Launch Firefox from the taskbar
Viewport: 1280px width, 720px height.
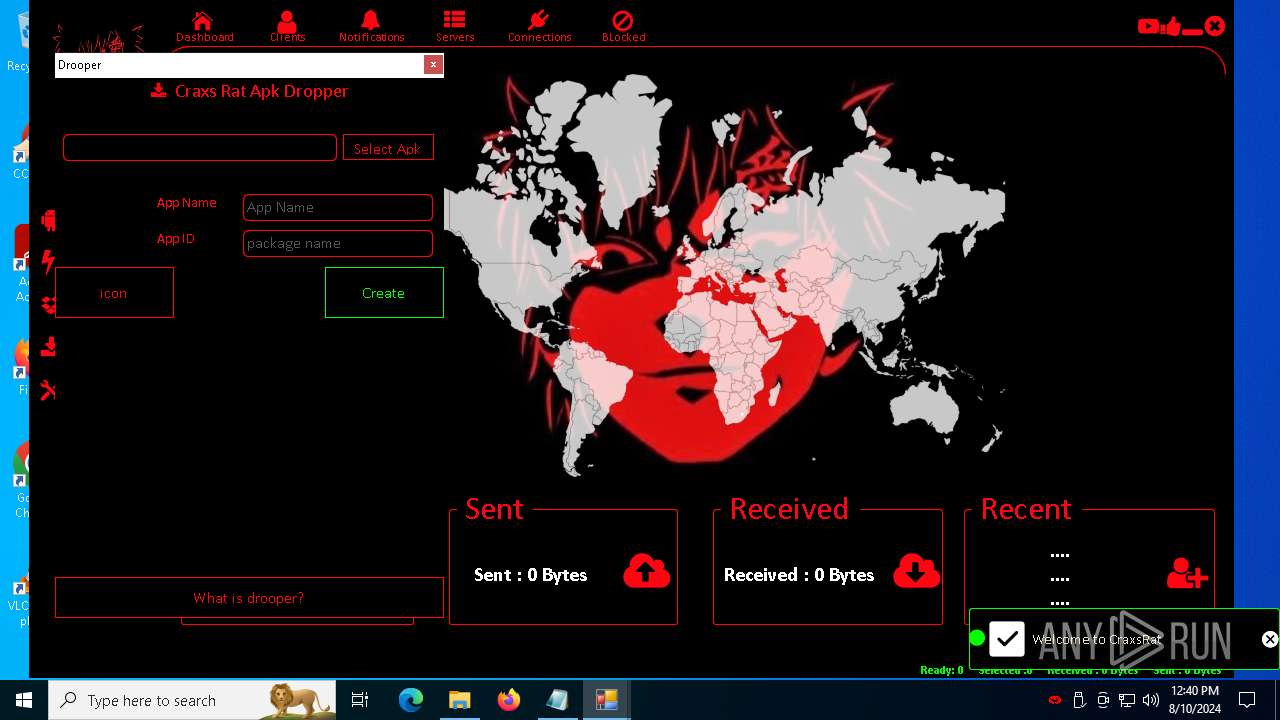click(x=508, y=700)
